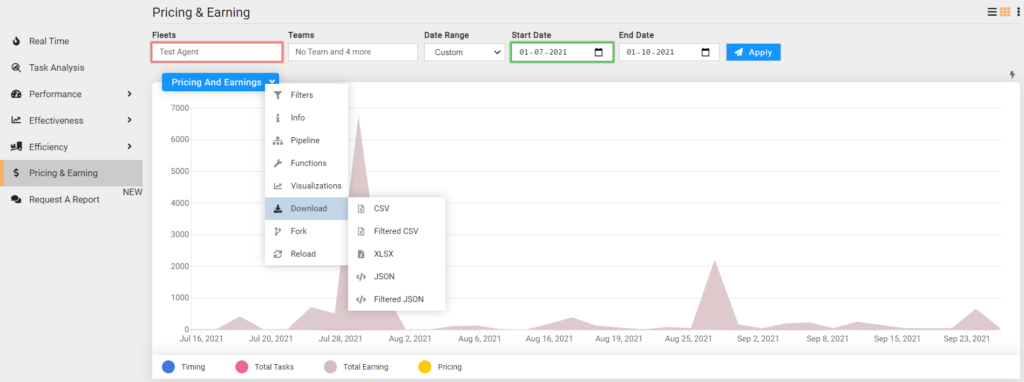Open the Date Range Custom dropdown

pos(464,52)
